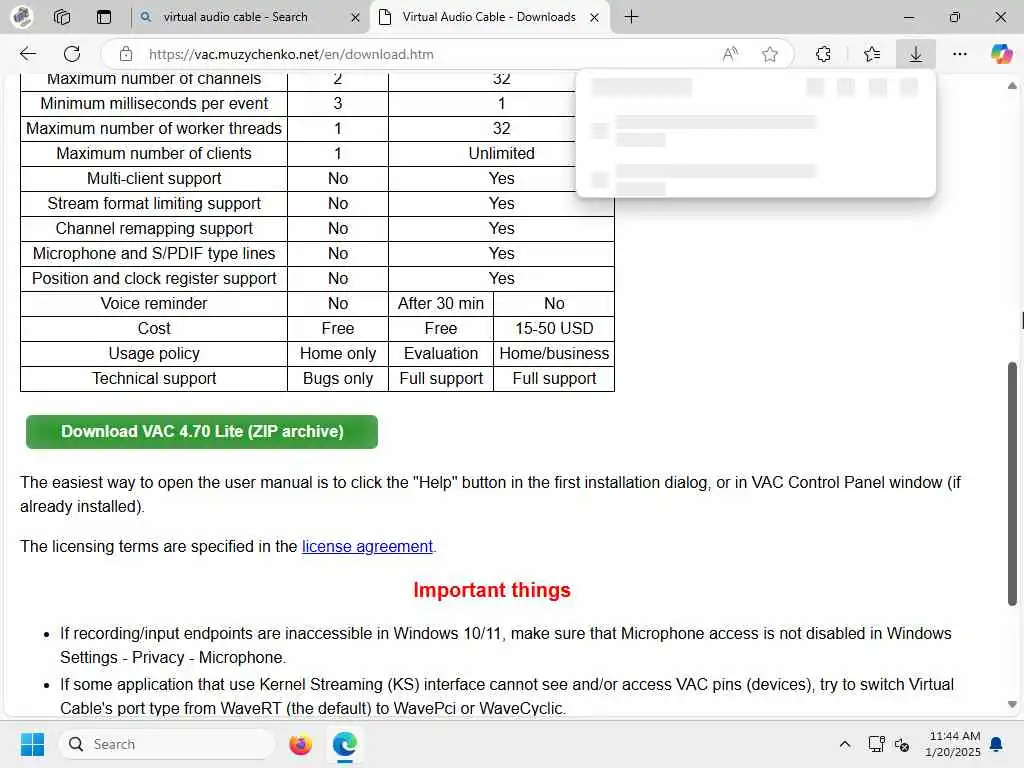Open the Extensions puzzle icon
Image resolution: width=1024 pixels, height=768 pixels.
click(824, 54)
